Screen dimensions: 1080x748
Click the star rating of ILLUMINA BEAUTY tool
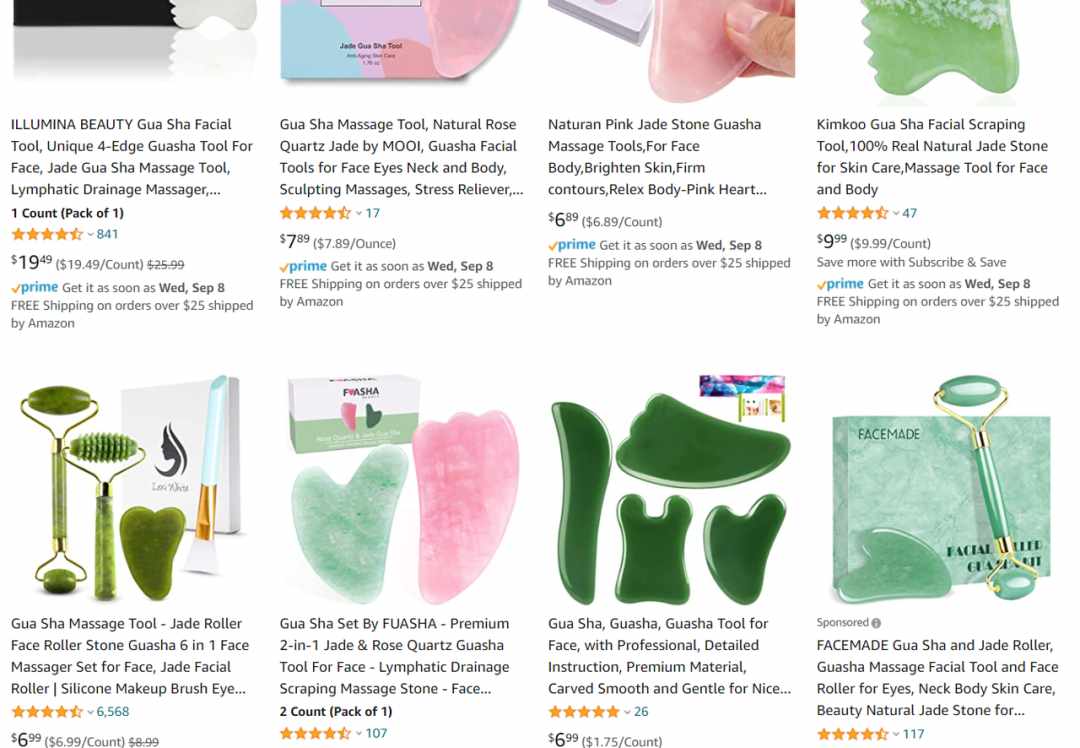click(x=47, y=234)
